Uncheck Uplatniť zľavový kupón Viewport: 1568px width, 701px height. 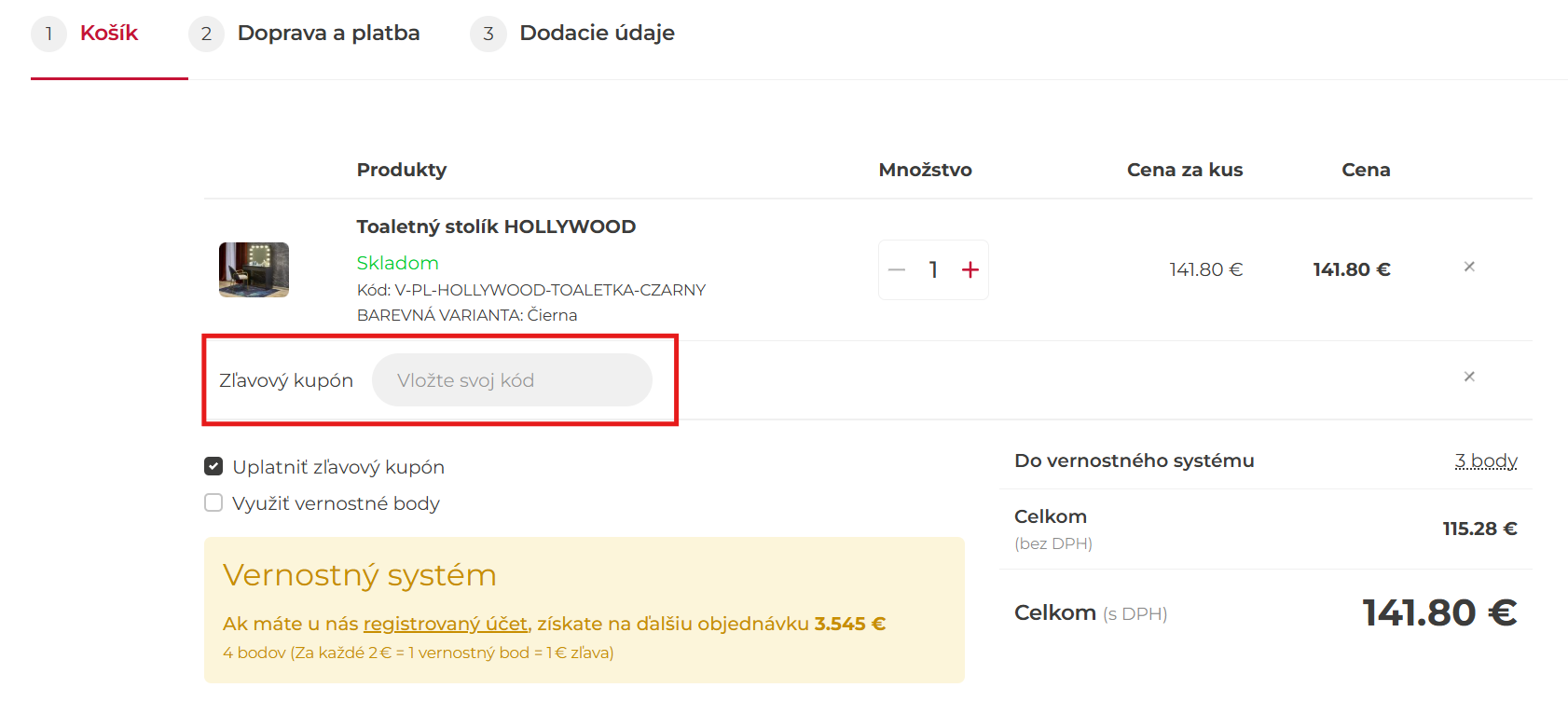[x=212, y=465]
